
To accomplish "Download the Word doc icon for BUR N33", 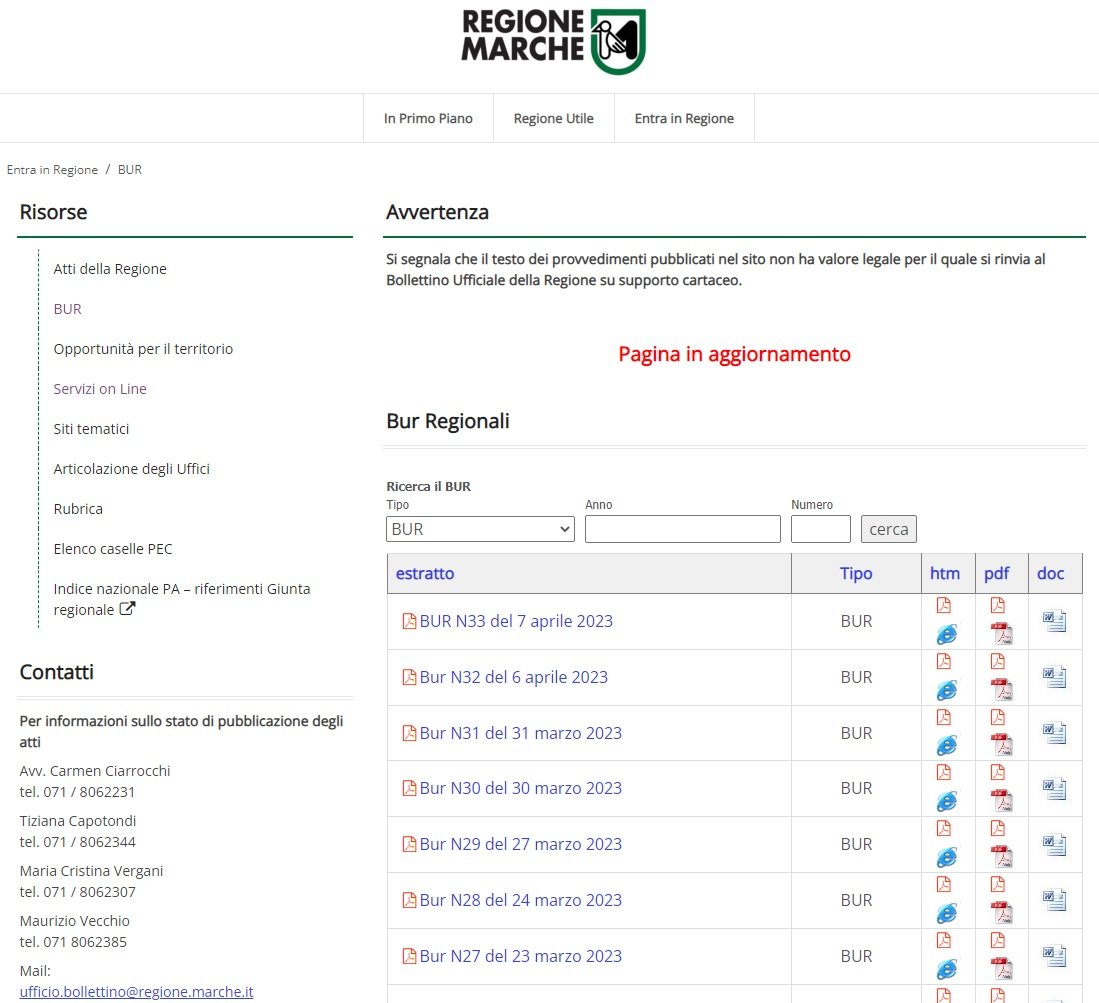I will [1054, 621].
